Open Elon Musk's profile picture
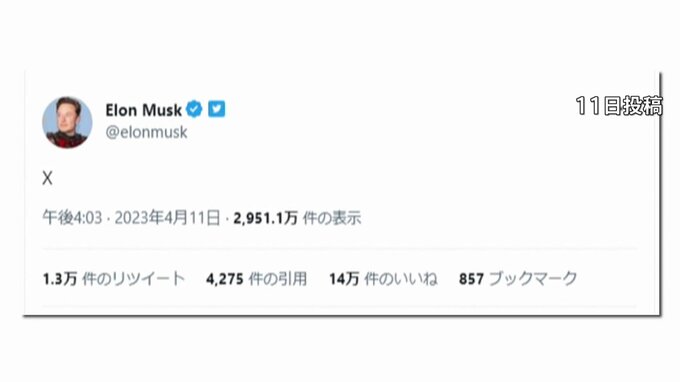 [x=67, y=122]
